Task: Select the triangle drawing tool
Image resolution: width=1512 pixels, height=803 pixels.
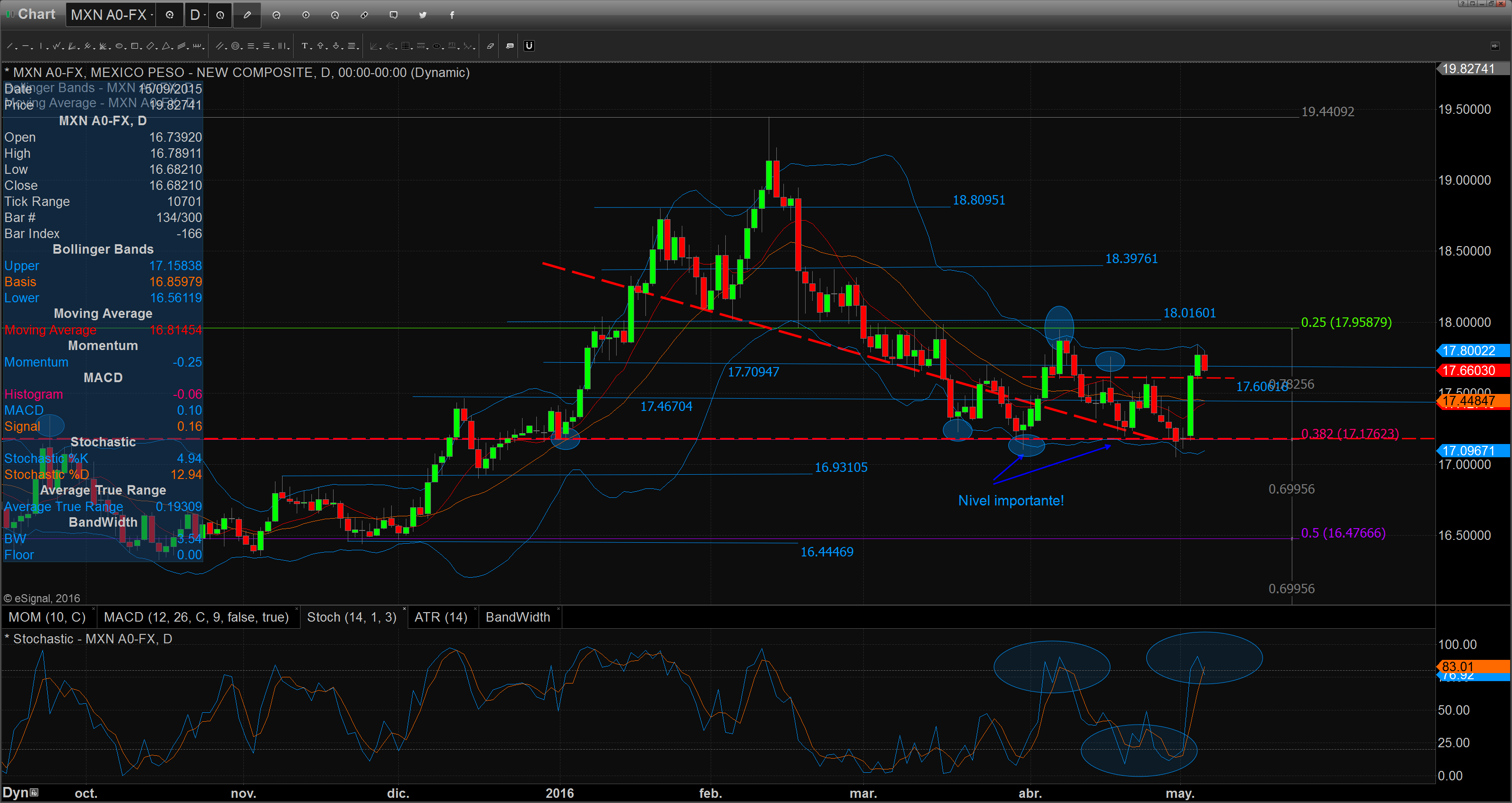Action: tap(166, 46)
